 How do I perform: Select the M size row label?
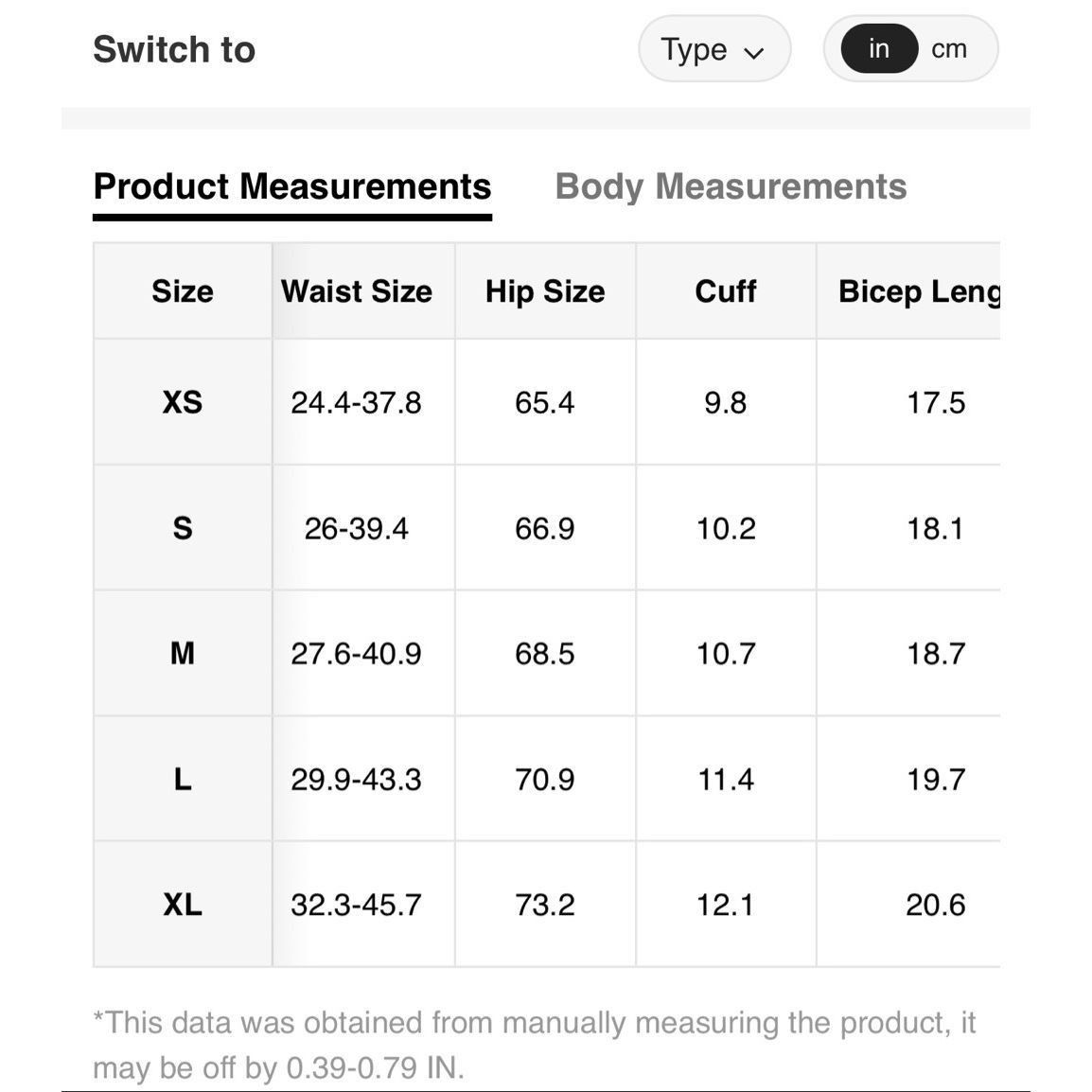click(183, 653)
